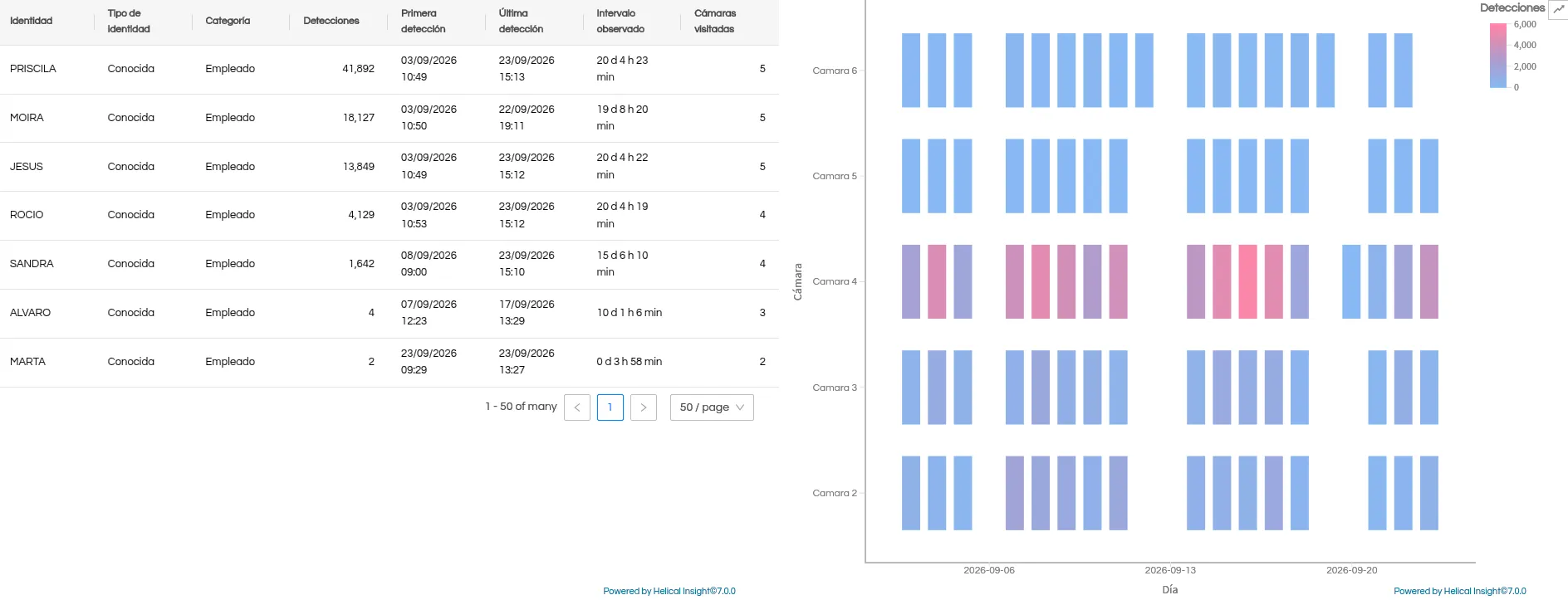Open the Helical Insight link below the heatmap
Viewport: 1568px width, 600px height.
point(1460,591)
